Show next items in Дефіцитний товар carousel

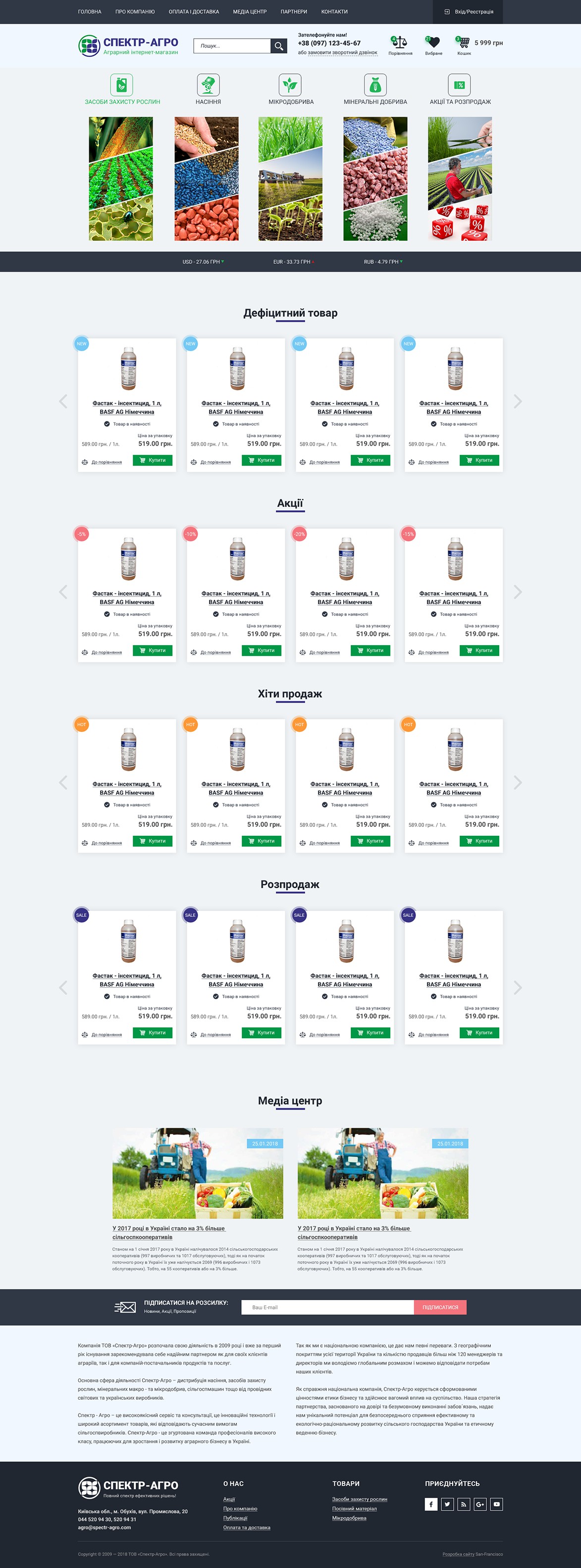coord(518,401)
